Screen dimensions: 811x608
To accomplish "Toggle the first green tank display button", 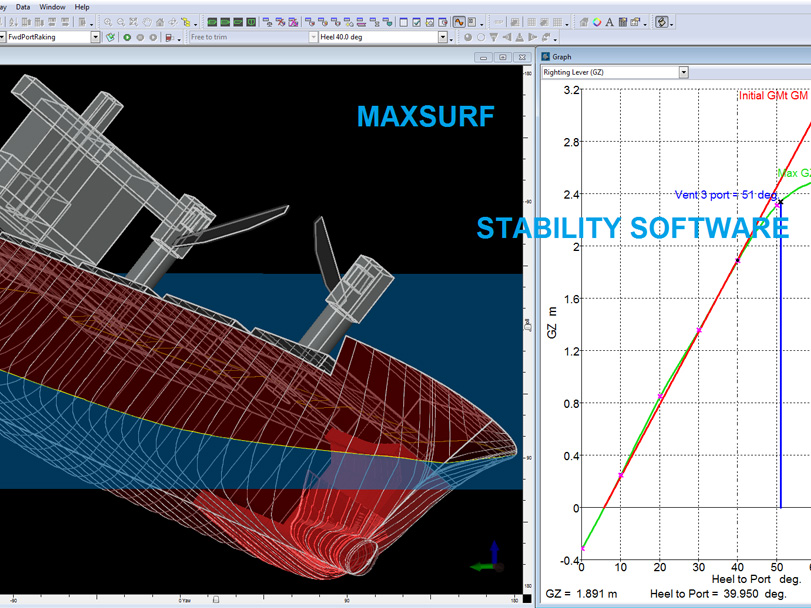I will (x=212, y=21).
